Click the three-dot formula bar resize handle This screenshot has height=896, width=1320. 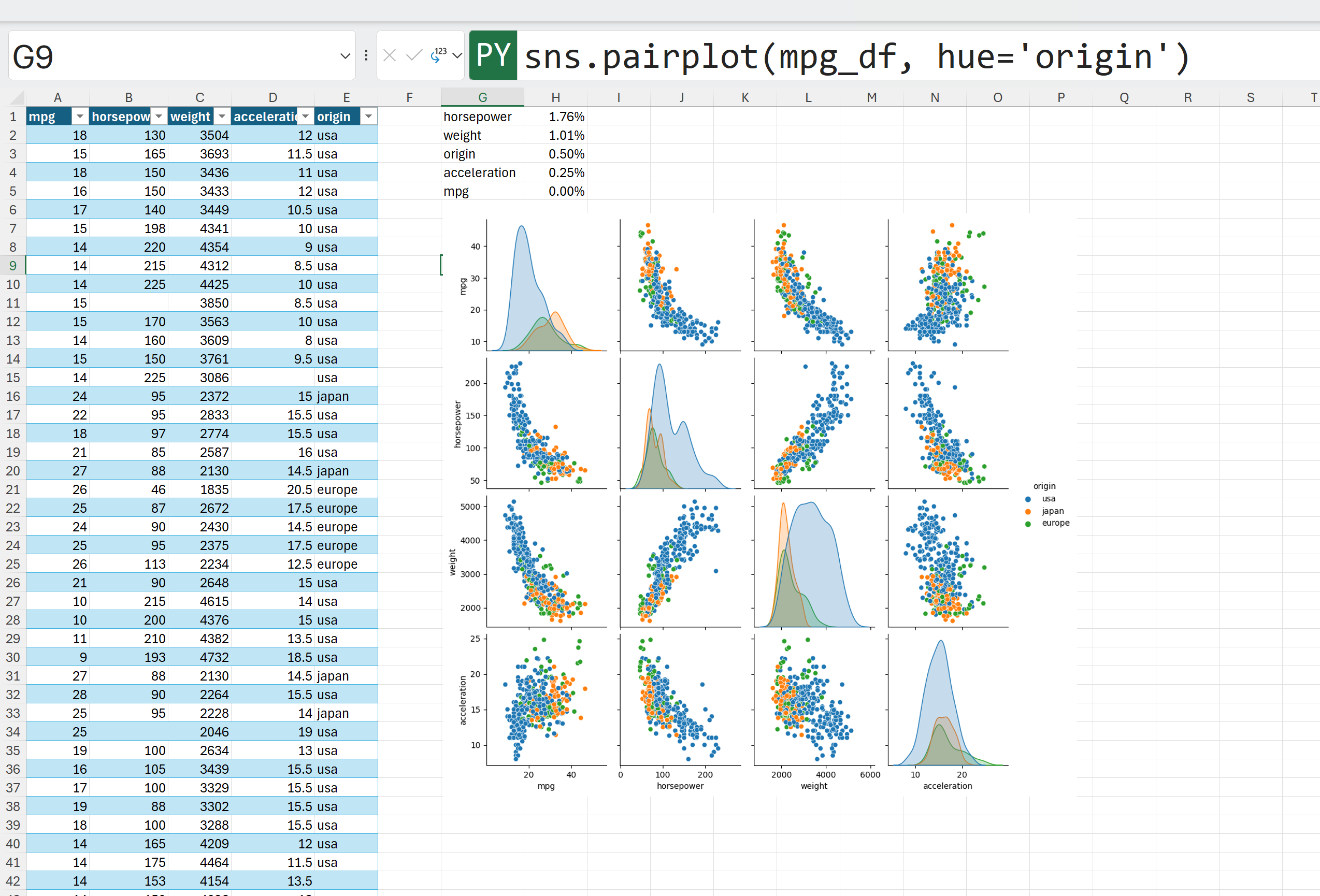pos(366,55)
